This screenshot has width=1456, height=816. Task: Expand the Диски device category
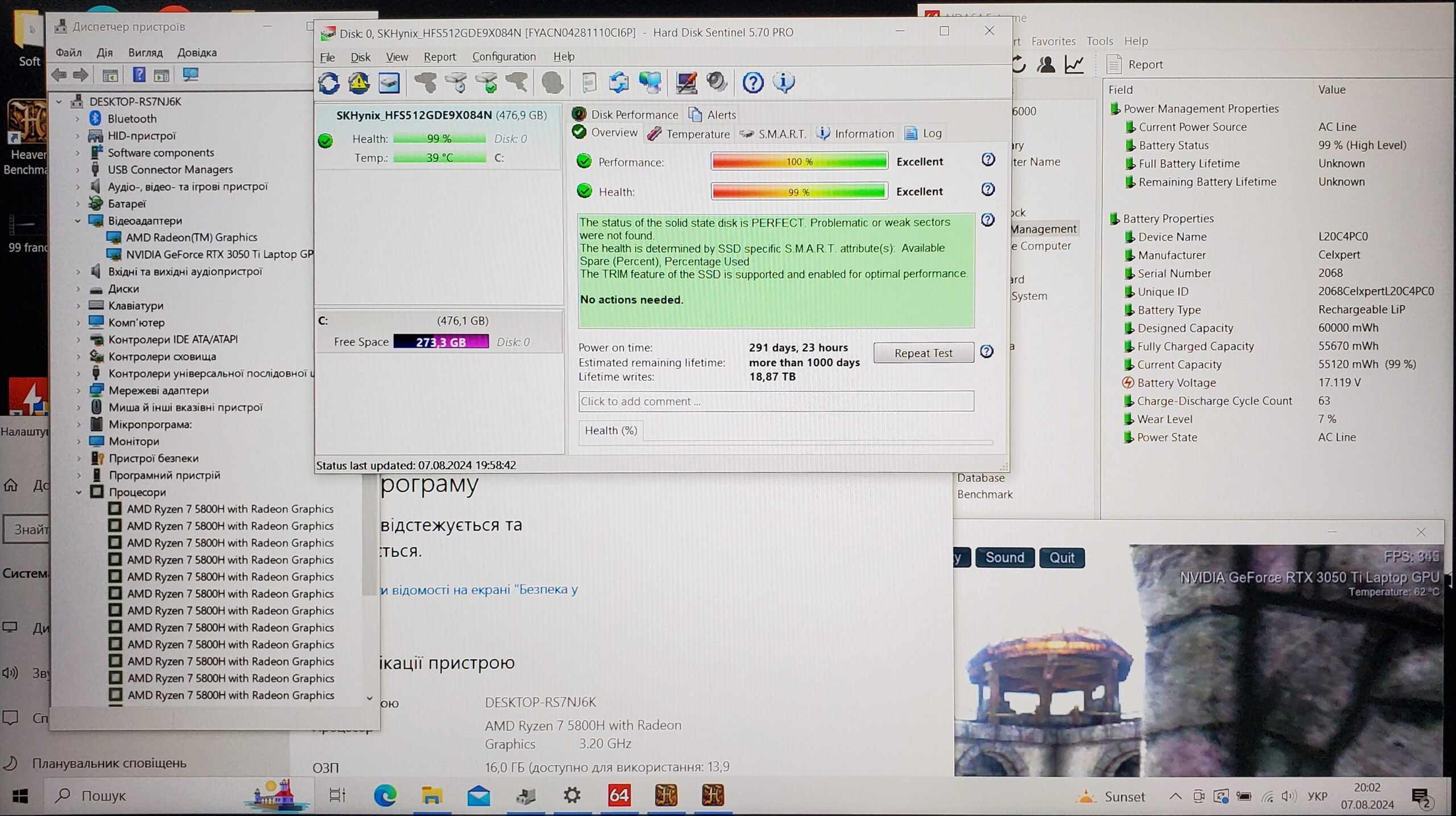click(78, 289)
